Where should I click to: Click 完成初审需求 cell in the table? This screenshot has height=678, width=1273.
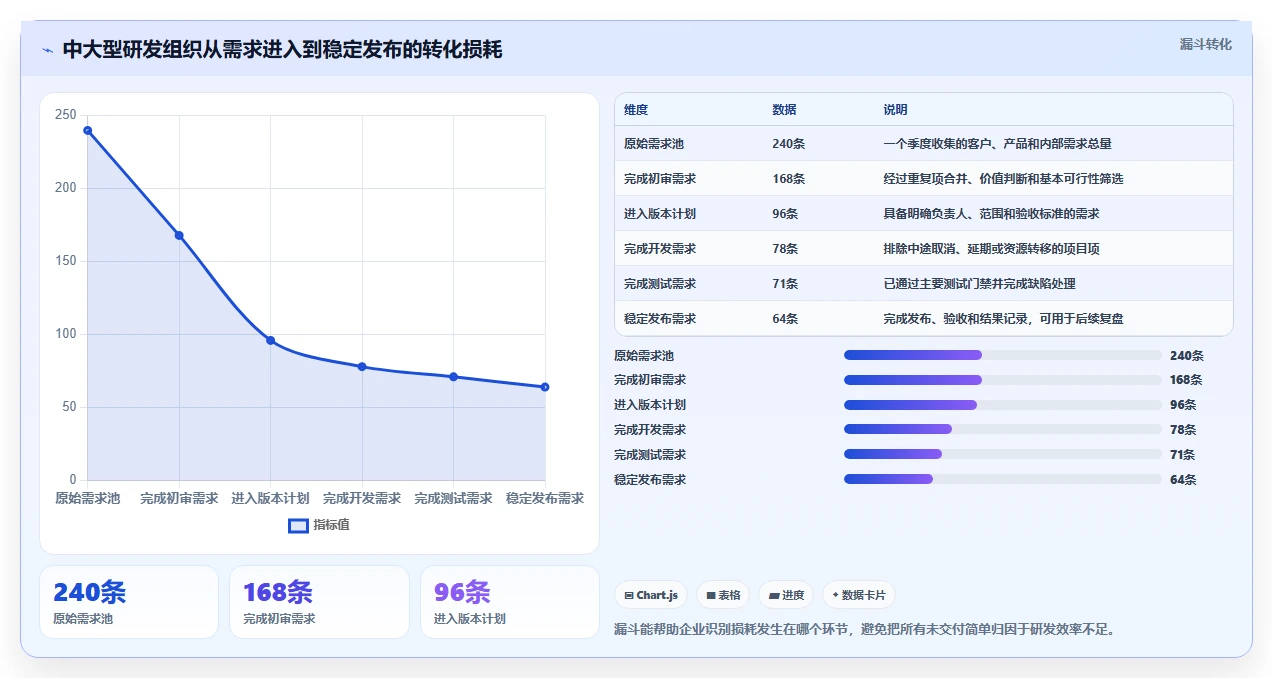[x=660, y=179]
